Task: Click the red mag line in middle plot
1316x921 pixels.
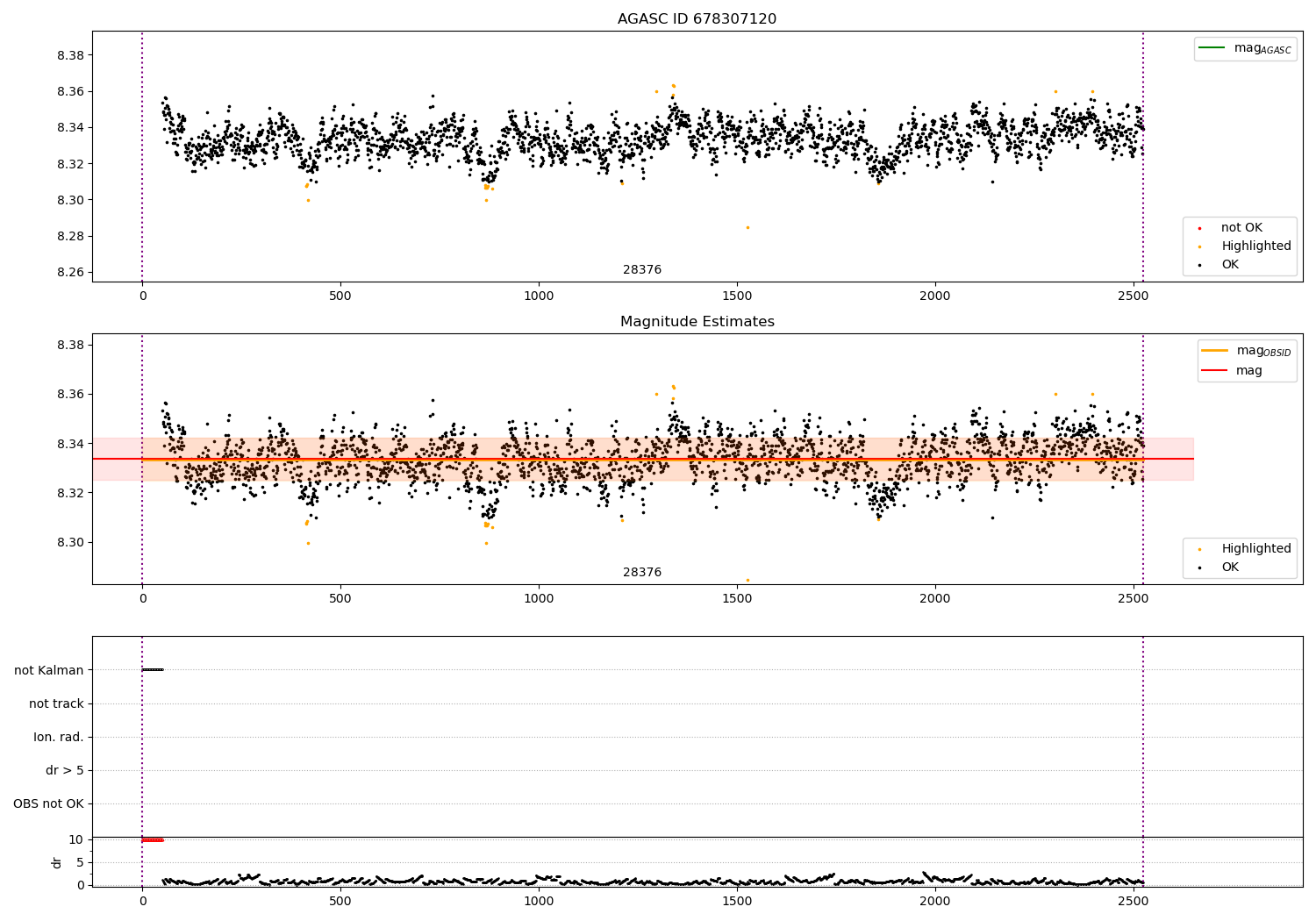Action: coord(643,459)
